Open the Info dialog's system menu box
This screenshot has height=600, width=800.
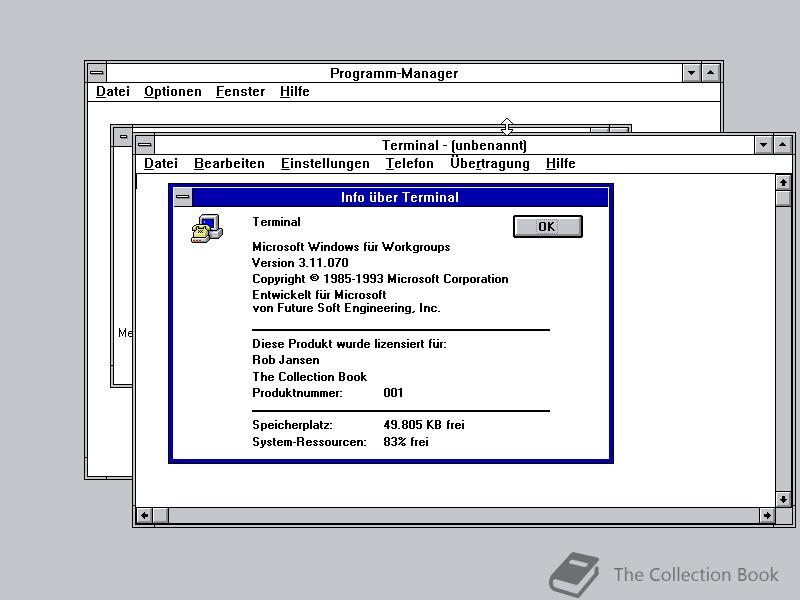pos(183,197)
